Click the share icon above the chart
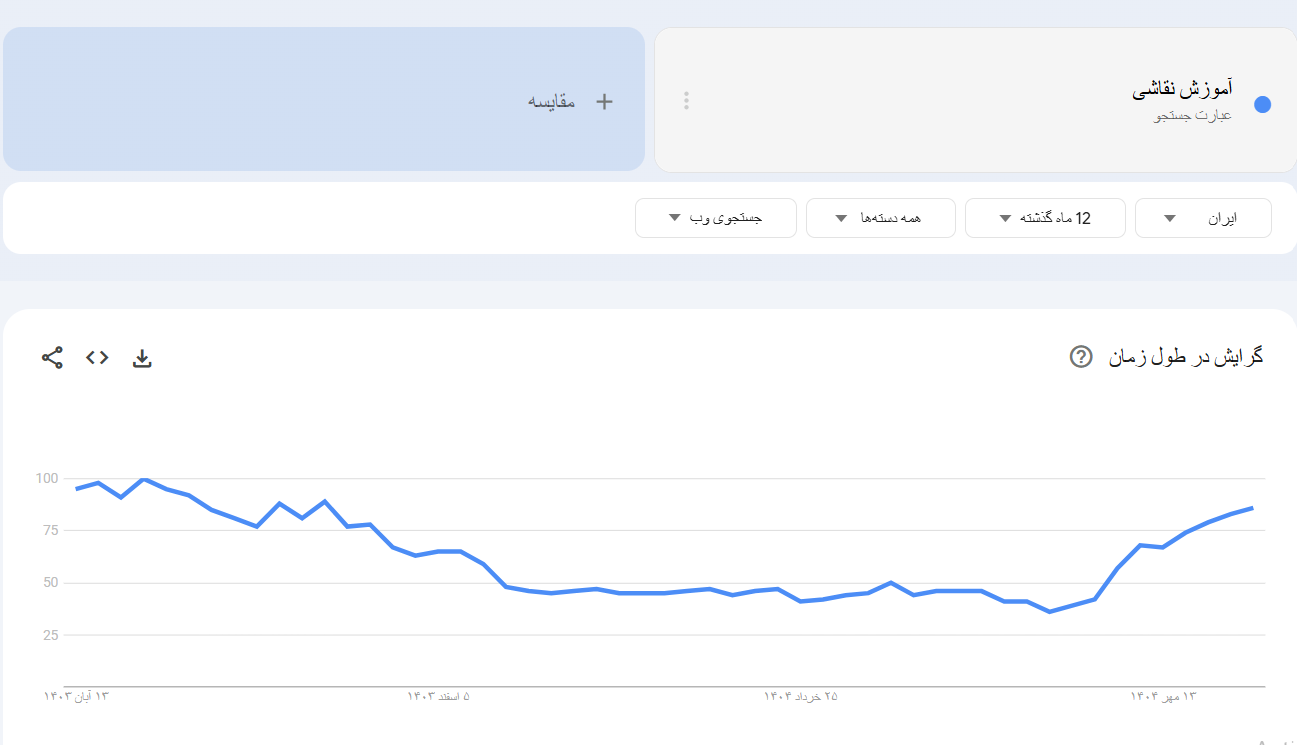Image resolution: width=1297 pixels, height=745 pixels. point(52,357)
